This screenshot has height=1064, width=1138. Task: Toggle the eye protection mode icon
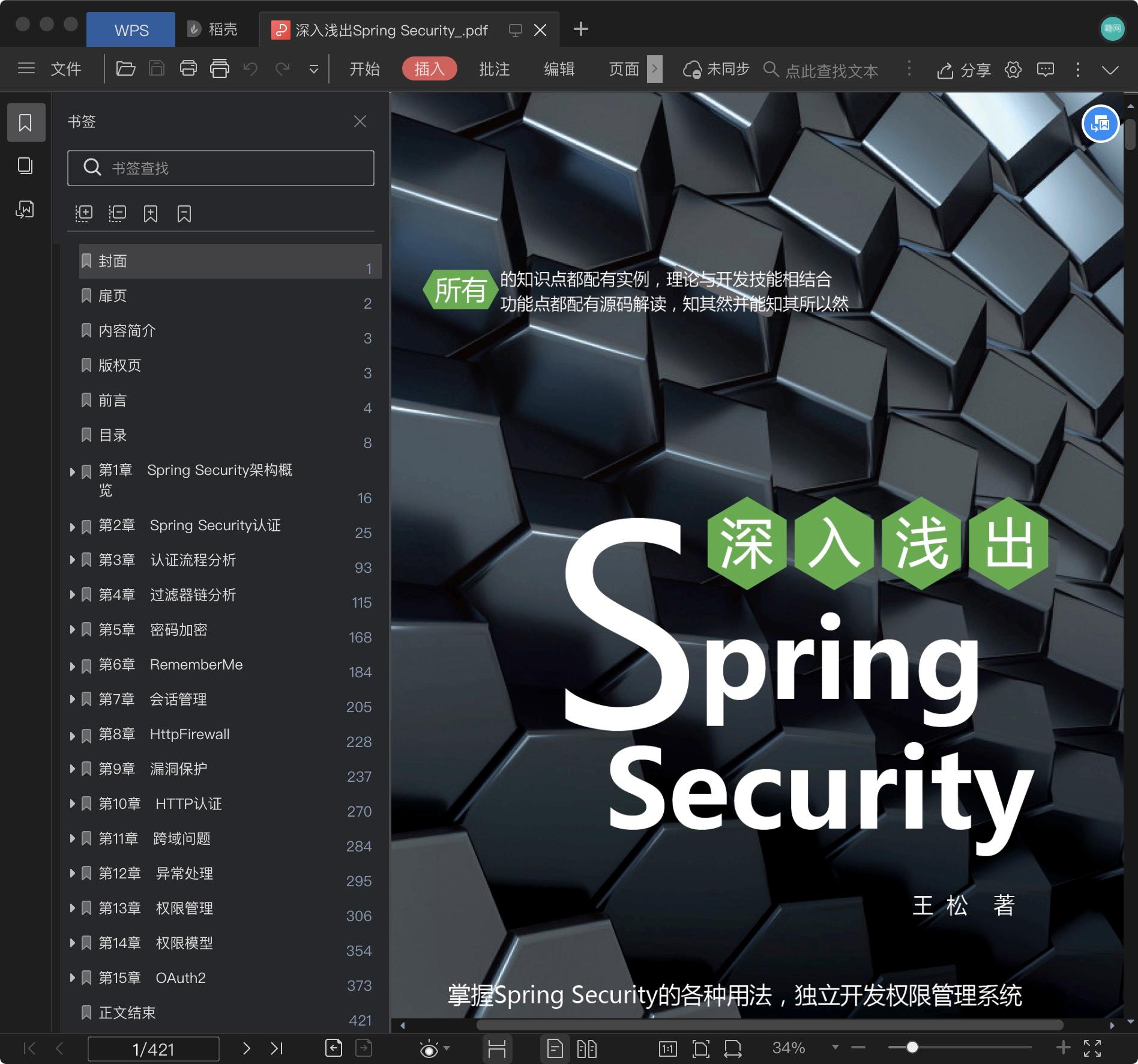tap(429, 1048)
